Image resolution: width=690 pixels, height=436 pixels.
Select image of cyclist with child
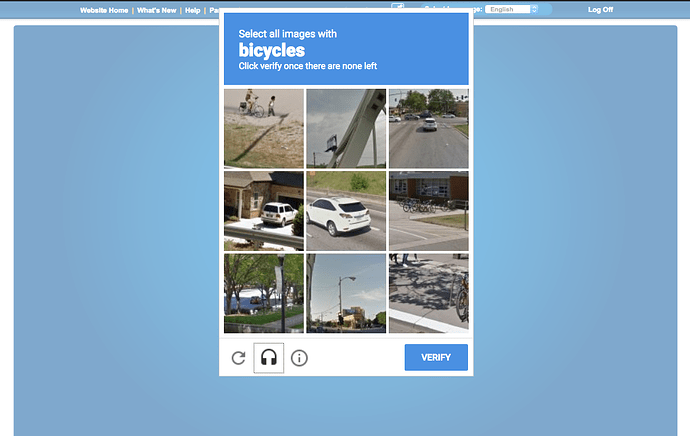point(264,128)
